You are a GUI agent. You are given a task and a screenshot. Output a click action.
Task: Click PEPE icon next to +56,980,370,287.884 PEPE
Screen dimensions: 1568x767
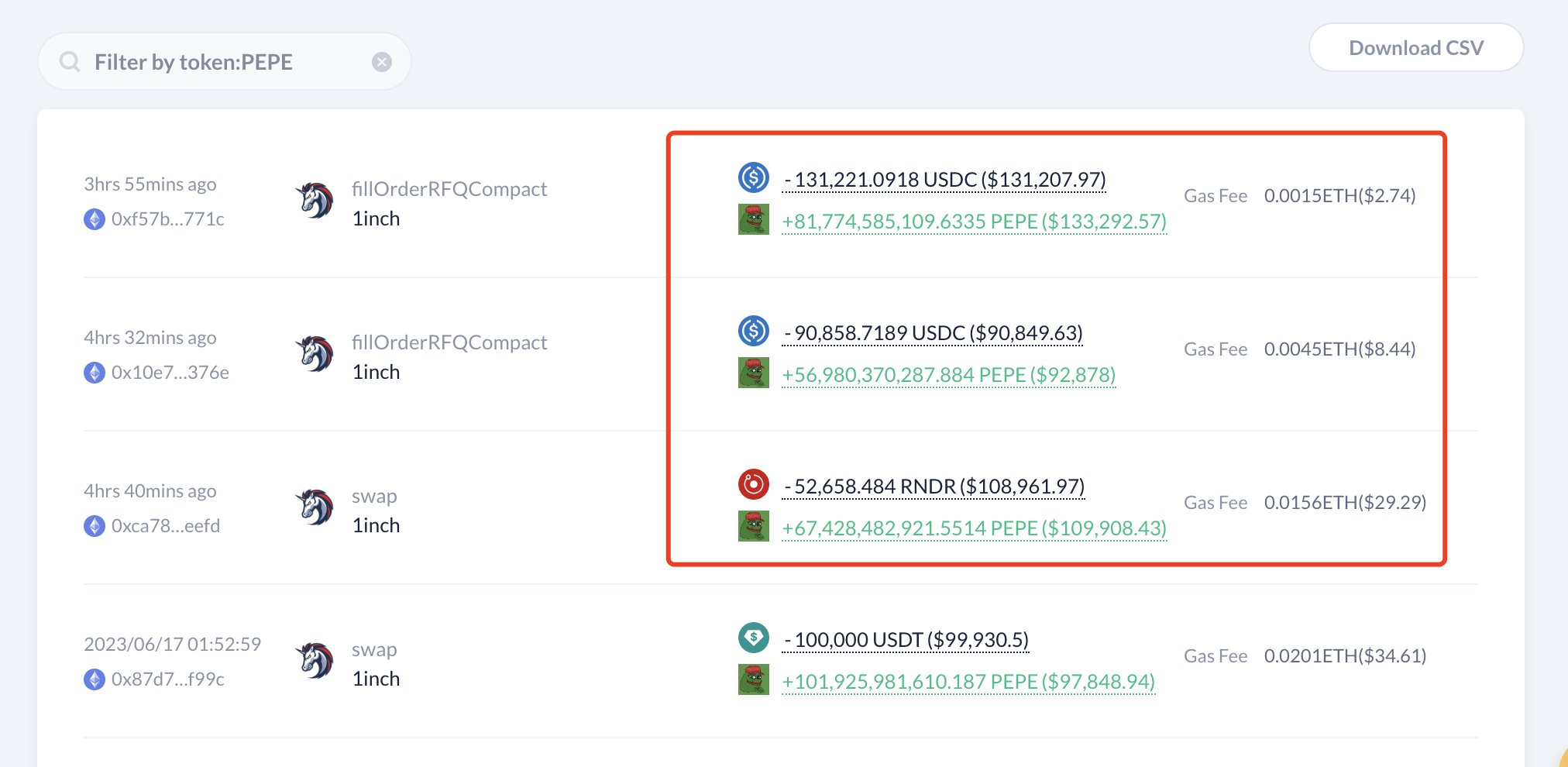pos(754,373)
